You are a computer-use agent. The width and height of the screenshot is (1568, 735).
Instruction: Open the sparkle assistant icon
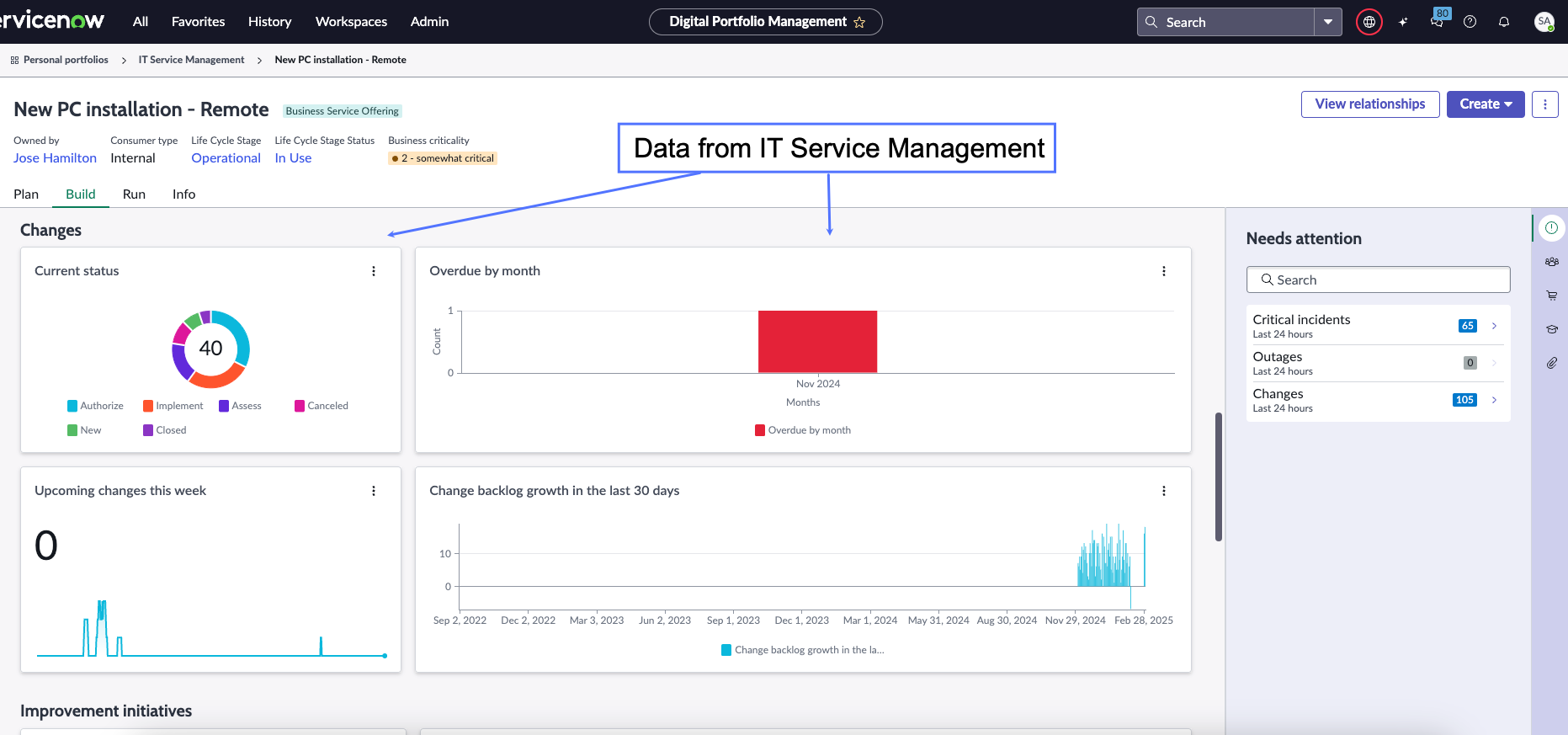[1403, 22]
